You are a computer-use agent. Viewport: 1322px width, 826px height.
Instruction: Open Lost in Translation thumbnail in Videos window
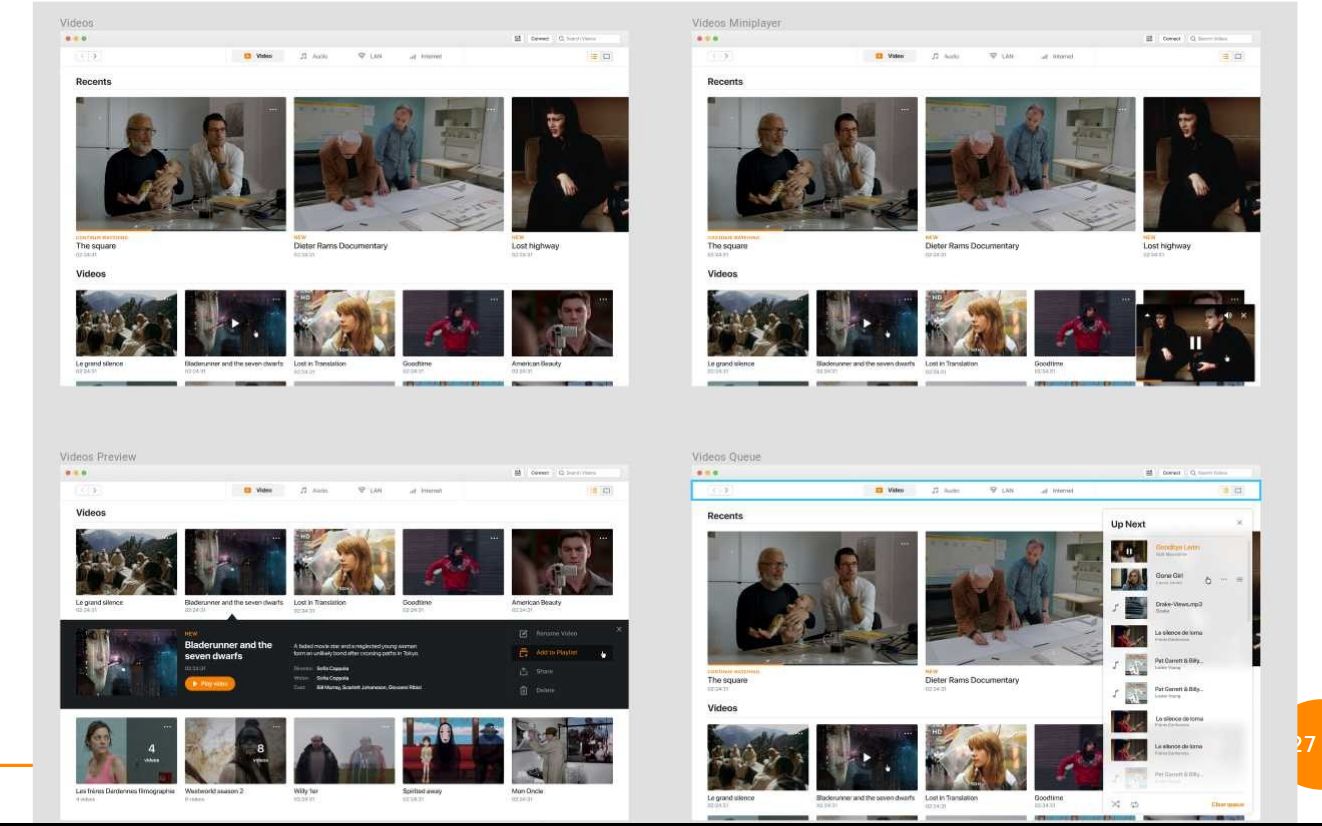pyautogui.click(x=344, y=323)
